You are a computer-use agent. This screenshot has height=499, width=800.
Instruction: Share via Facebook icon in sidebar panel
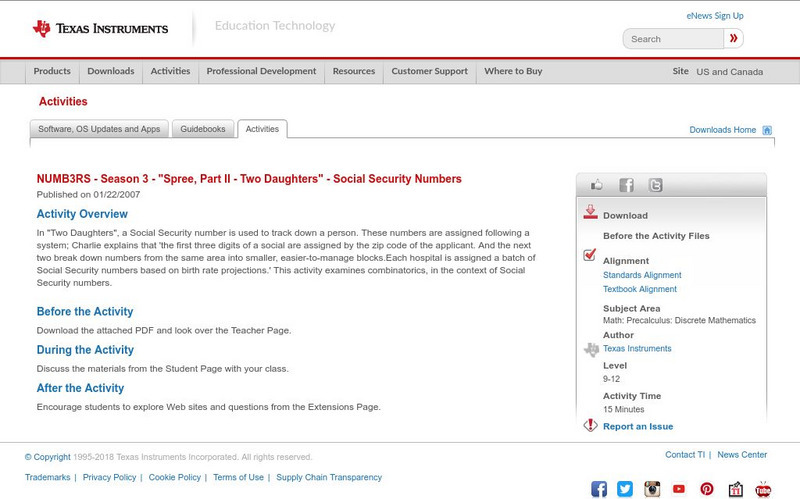[x=626, y=185]
